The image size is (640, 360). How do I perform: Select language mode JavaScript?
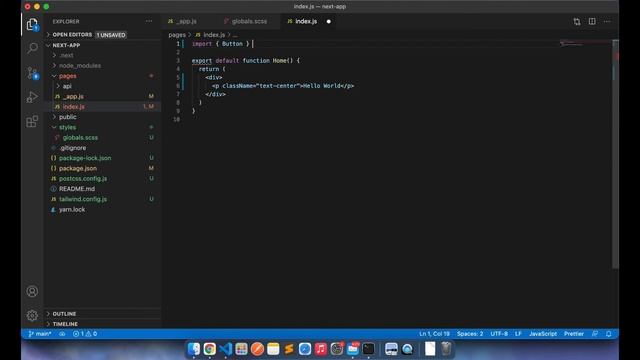click(543, 334)
